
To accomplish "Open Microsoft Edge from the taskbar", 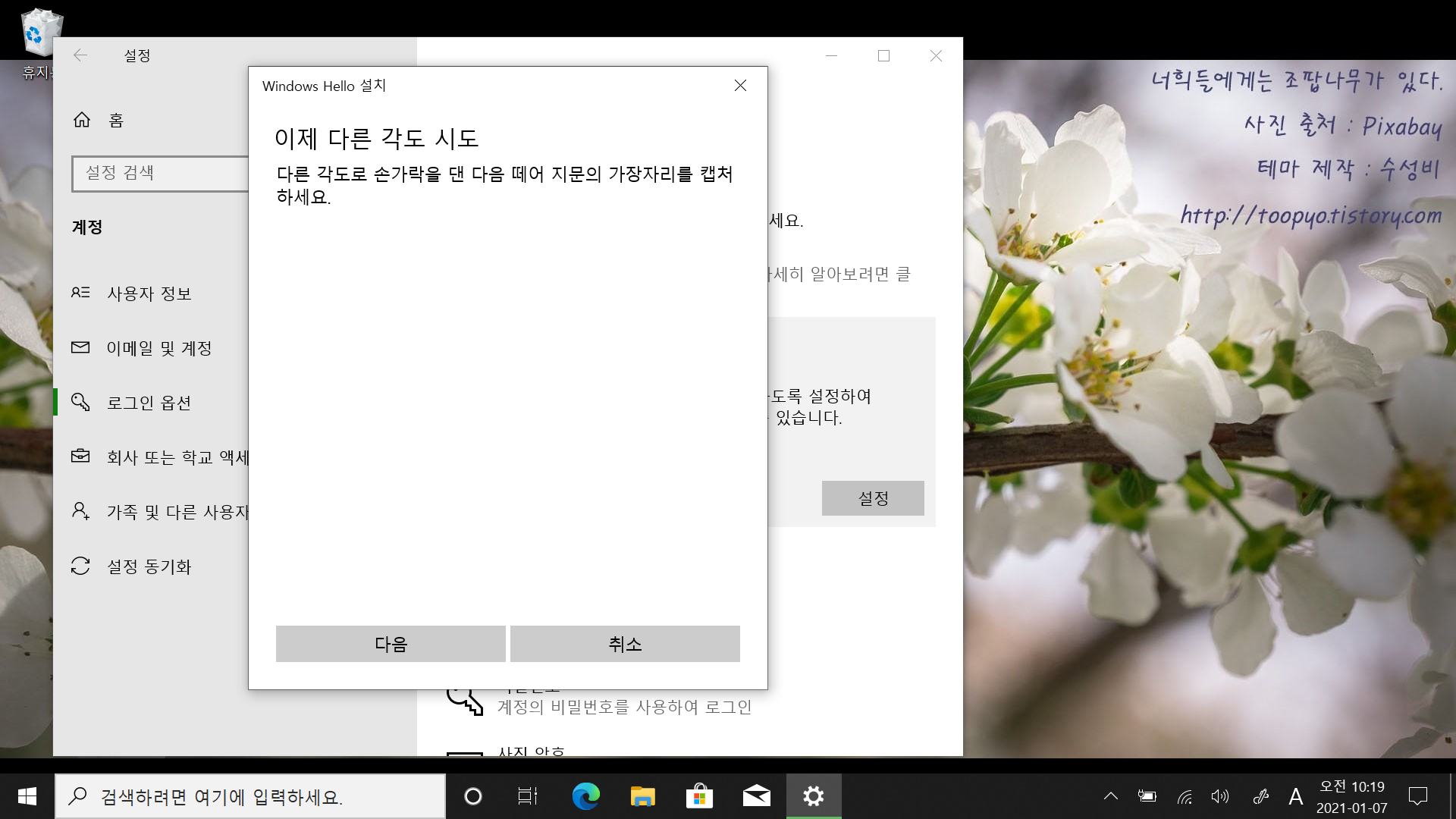I will click(585, 796).
